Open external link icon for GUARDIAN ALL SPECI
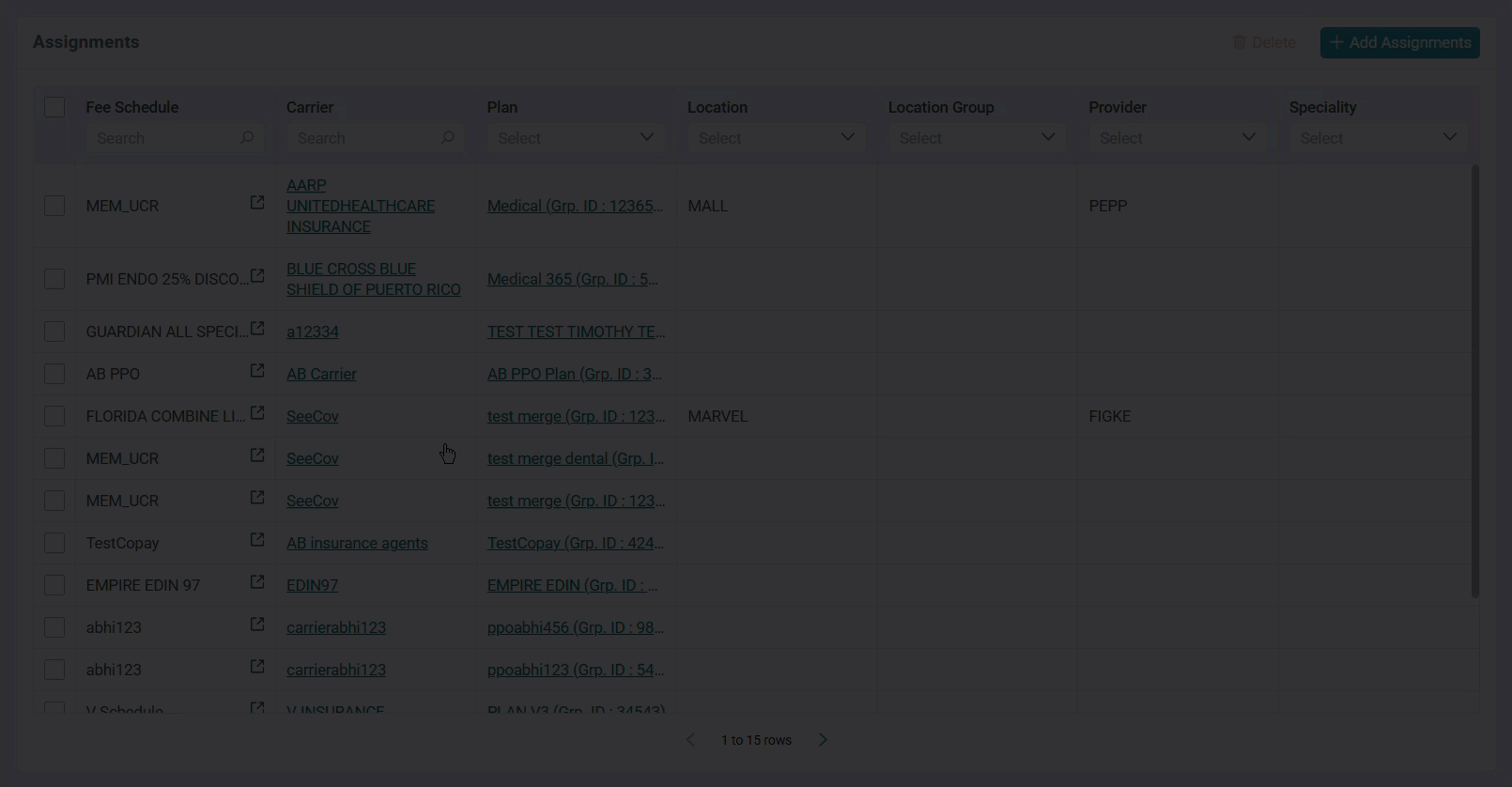The width and height of the screenshot is (1512, 787). 256,329
